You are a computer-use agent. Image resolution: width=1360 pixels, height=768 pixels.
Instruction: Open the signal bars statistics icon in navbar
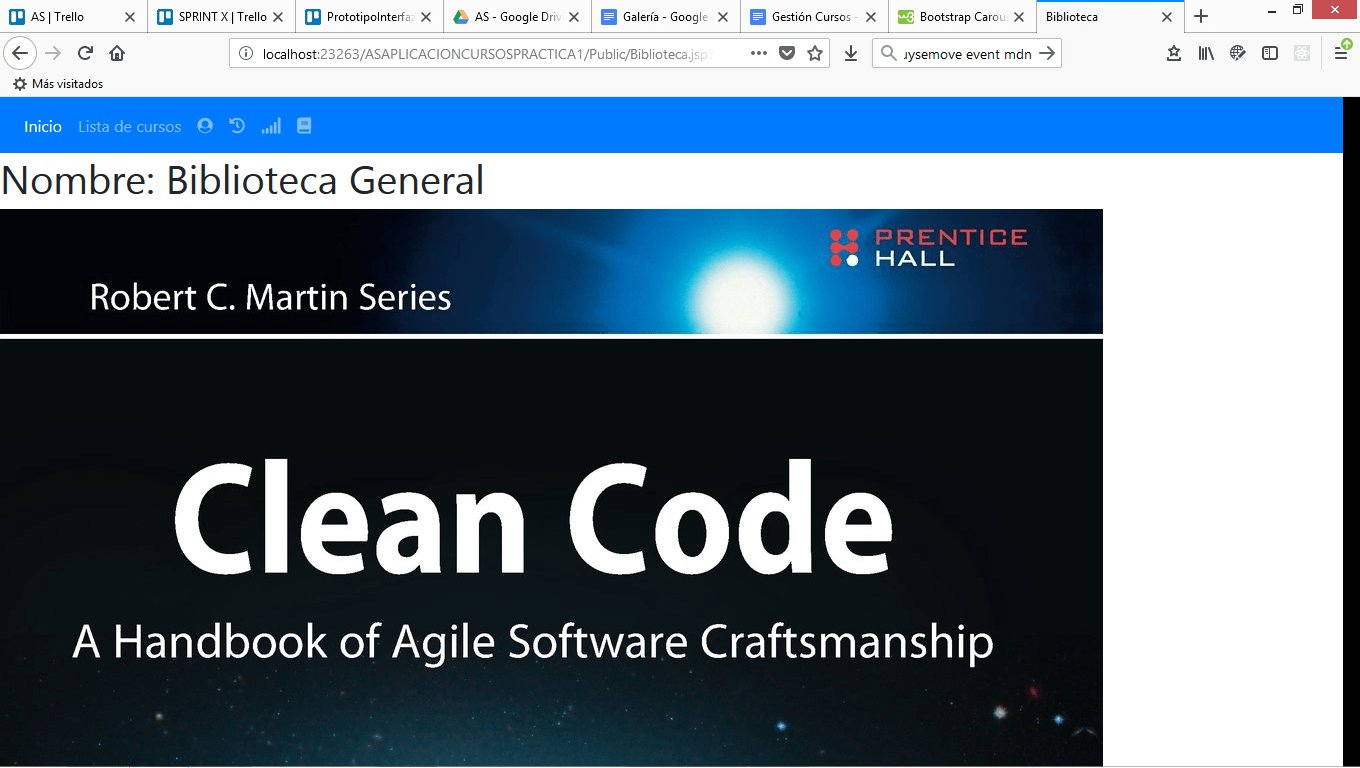click(271, 126)
